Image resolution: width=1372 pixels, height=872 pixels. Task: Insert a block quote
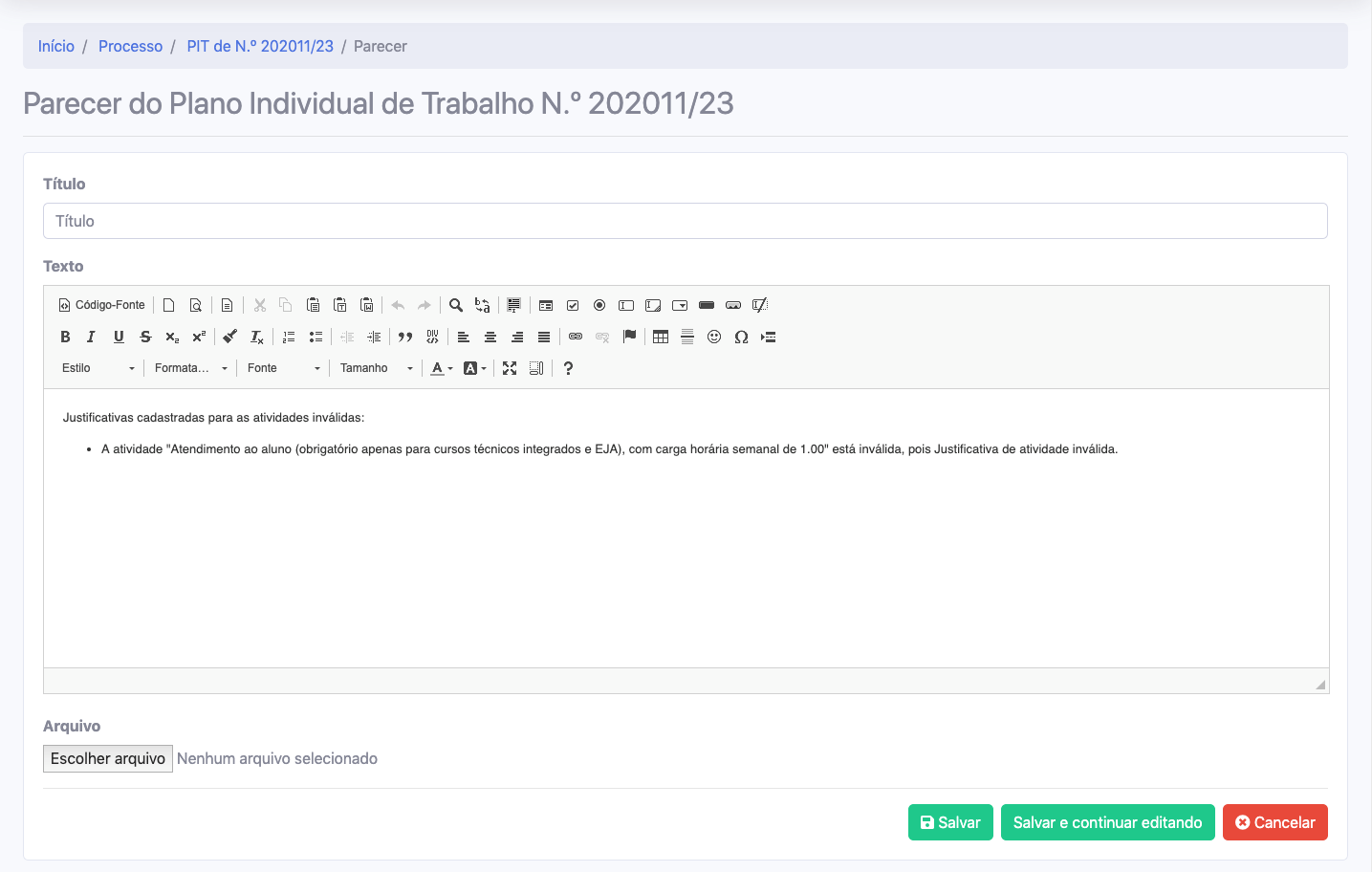[405, 337]
